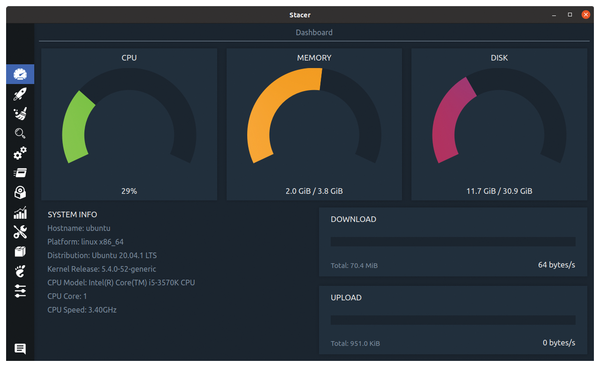Screen dimensions: 600x367
Task: Open the Dashboard page in sidebar
Action: pyautogui.click(x=20, y=74)
